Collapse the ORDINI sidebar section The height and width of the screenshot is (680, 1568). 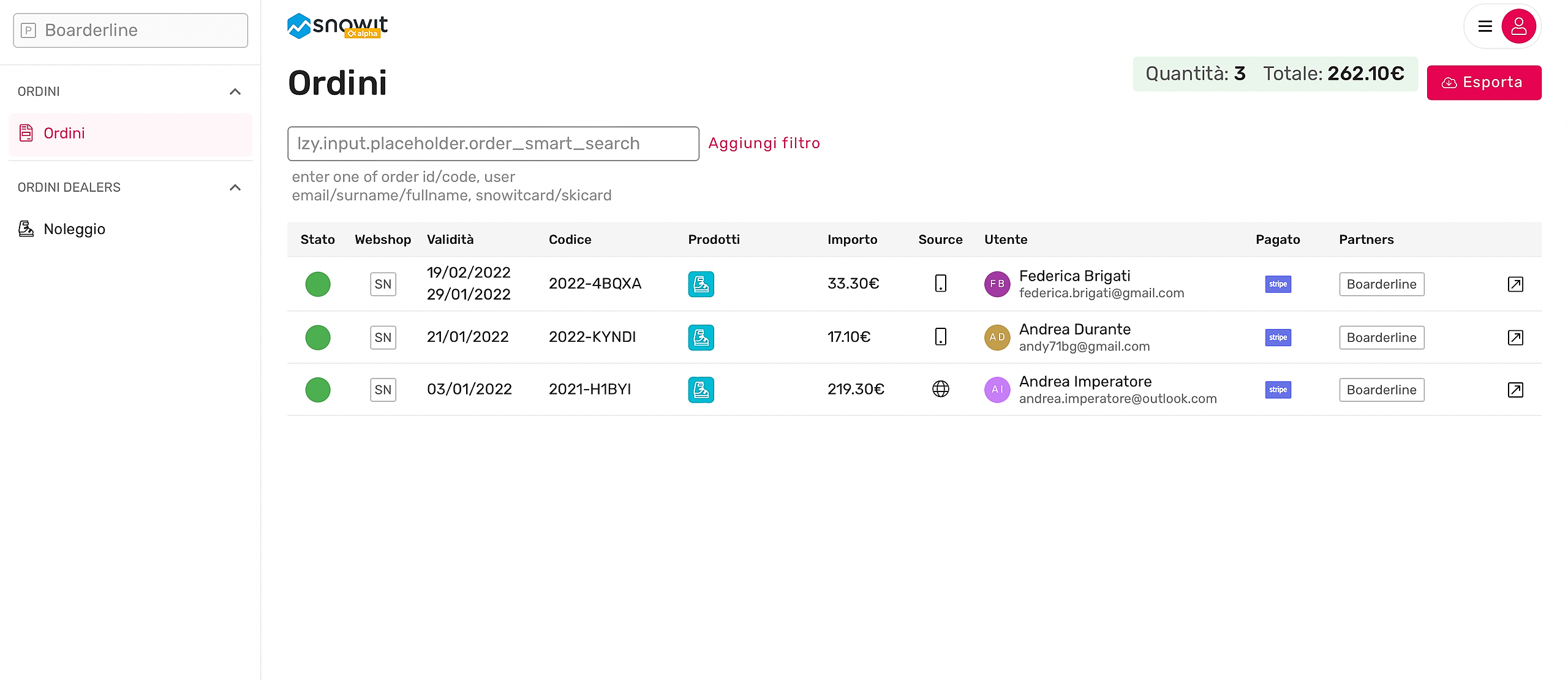pos(235,92)
